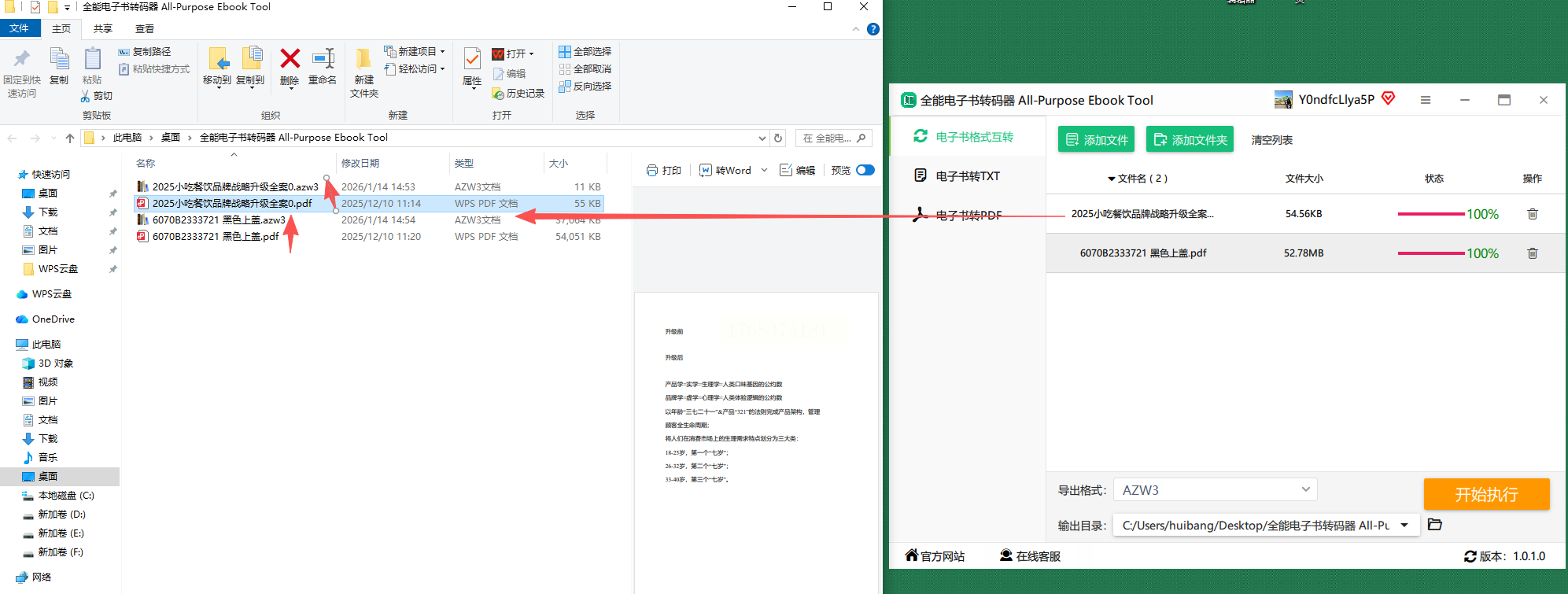Screen dimensions: 1568x594
Task: Click the Copy icon in ribbon
Action: coord(59,59)
